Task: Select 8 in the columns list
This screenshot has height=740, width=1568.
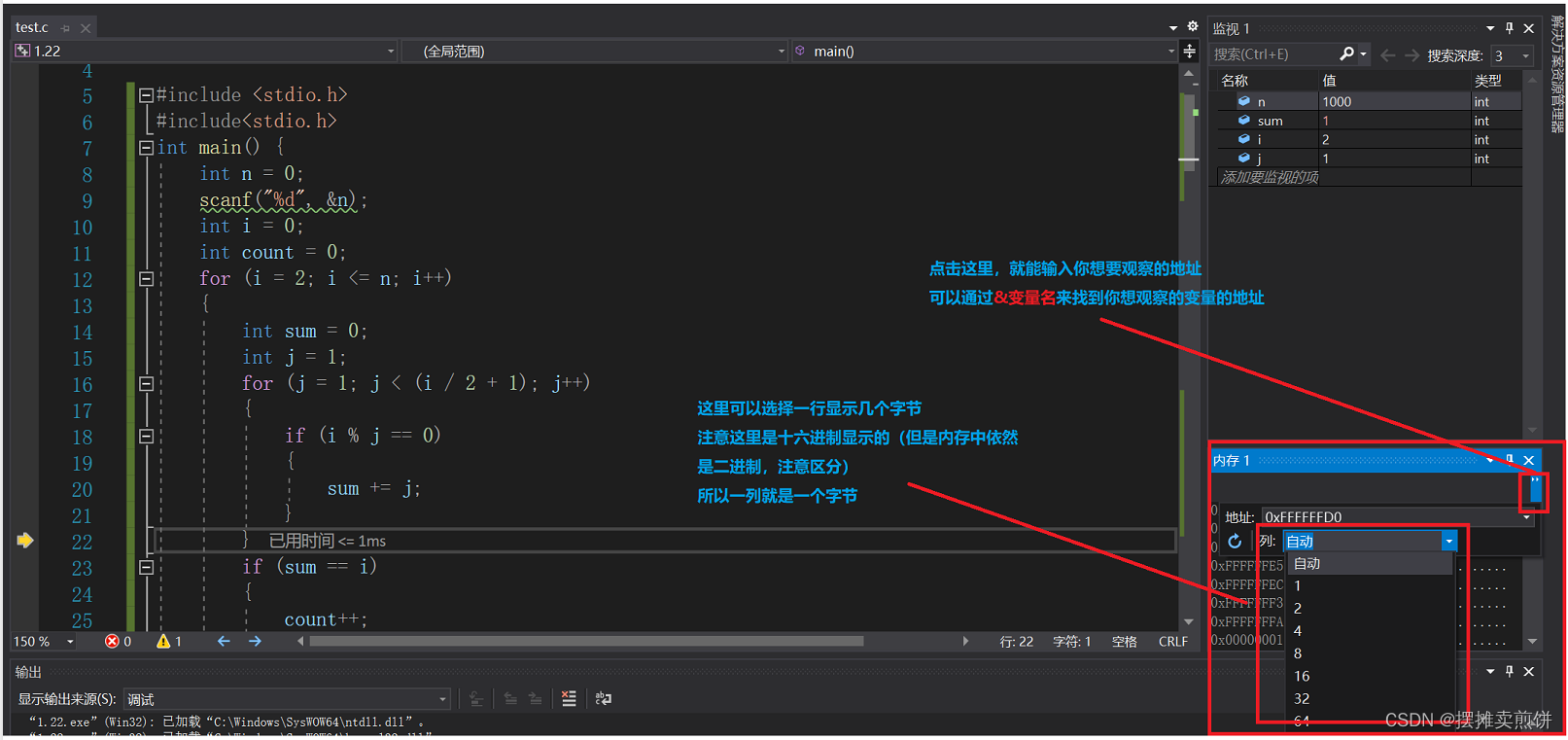Action: click(1371, 653)
